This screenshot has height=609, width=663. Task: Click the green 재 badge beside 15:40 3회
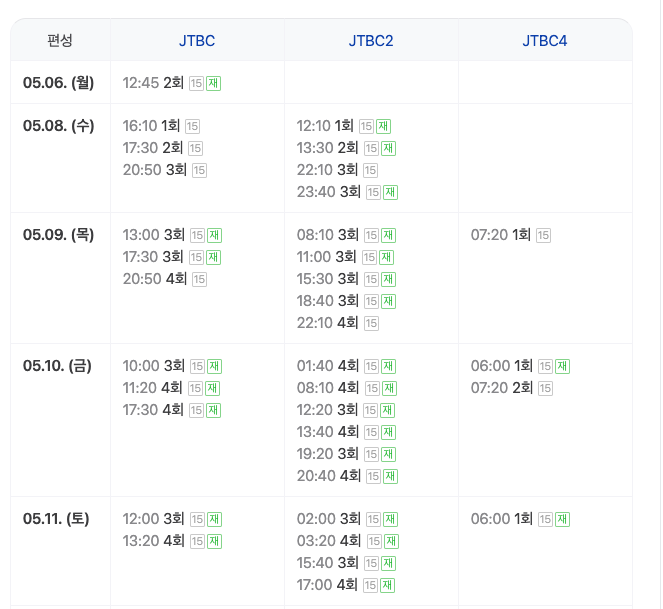pyautogui.click(x=388, y=564)
